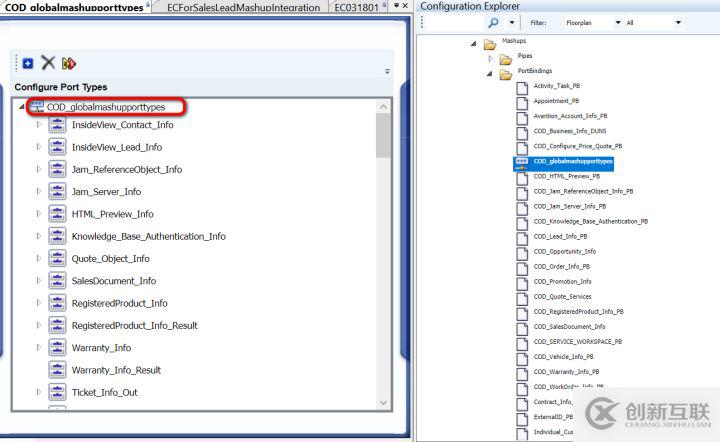The image size is (720, 442).
Task: Click the yellow-red activate toolbar icon
Action: click(x=68, y=63)
